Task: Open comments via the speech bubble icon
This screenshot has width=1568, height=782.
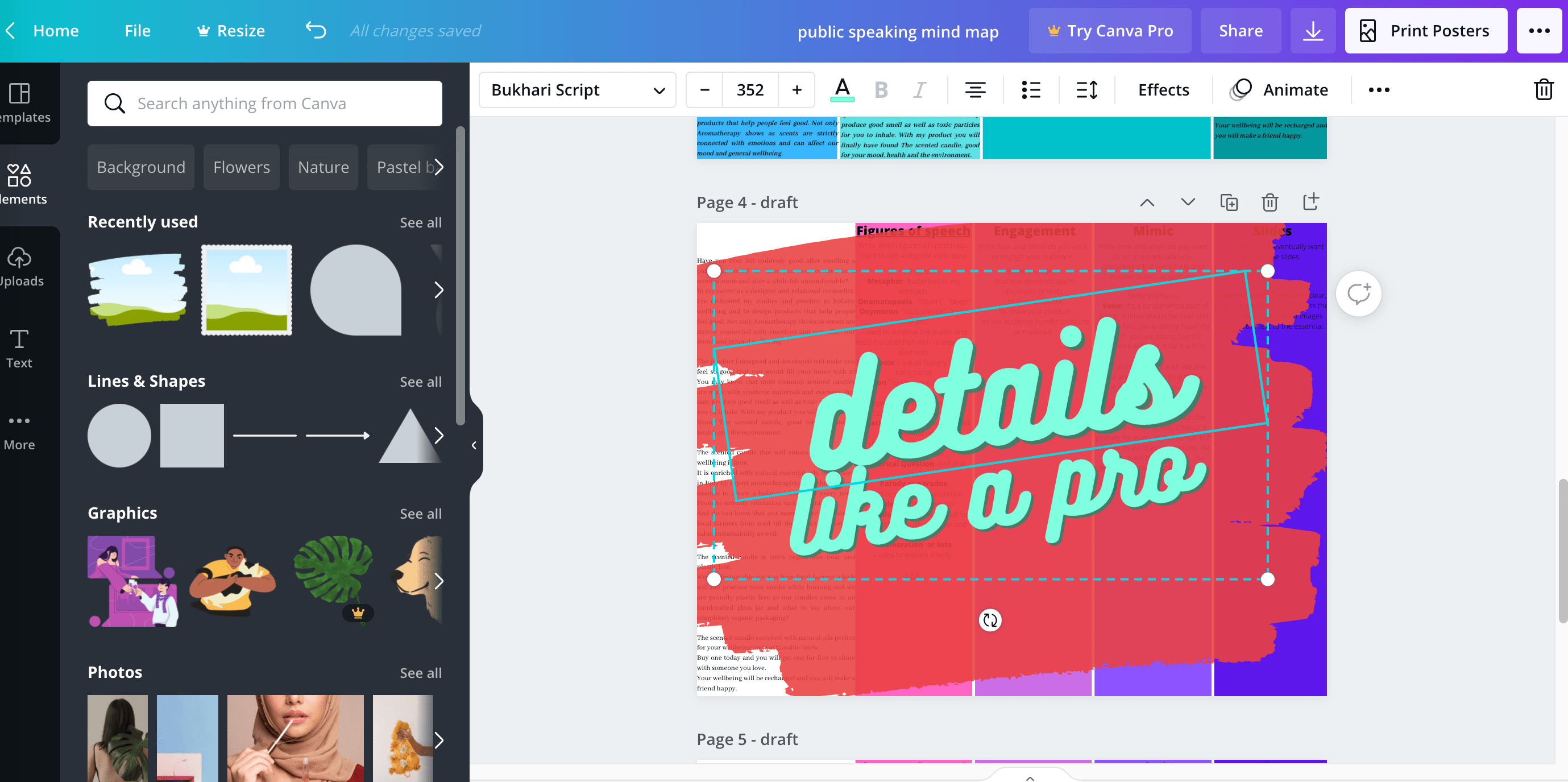Action: [x=1359, y=293]
